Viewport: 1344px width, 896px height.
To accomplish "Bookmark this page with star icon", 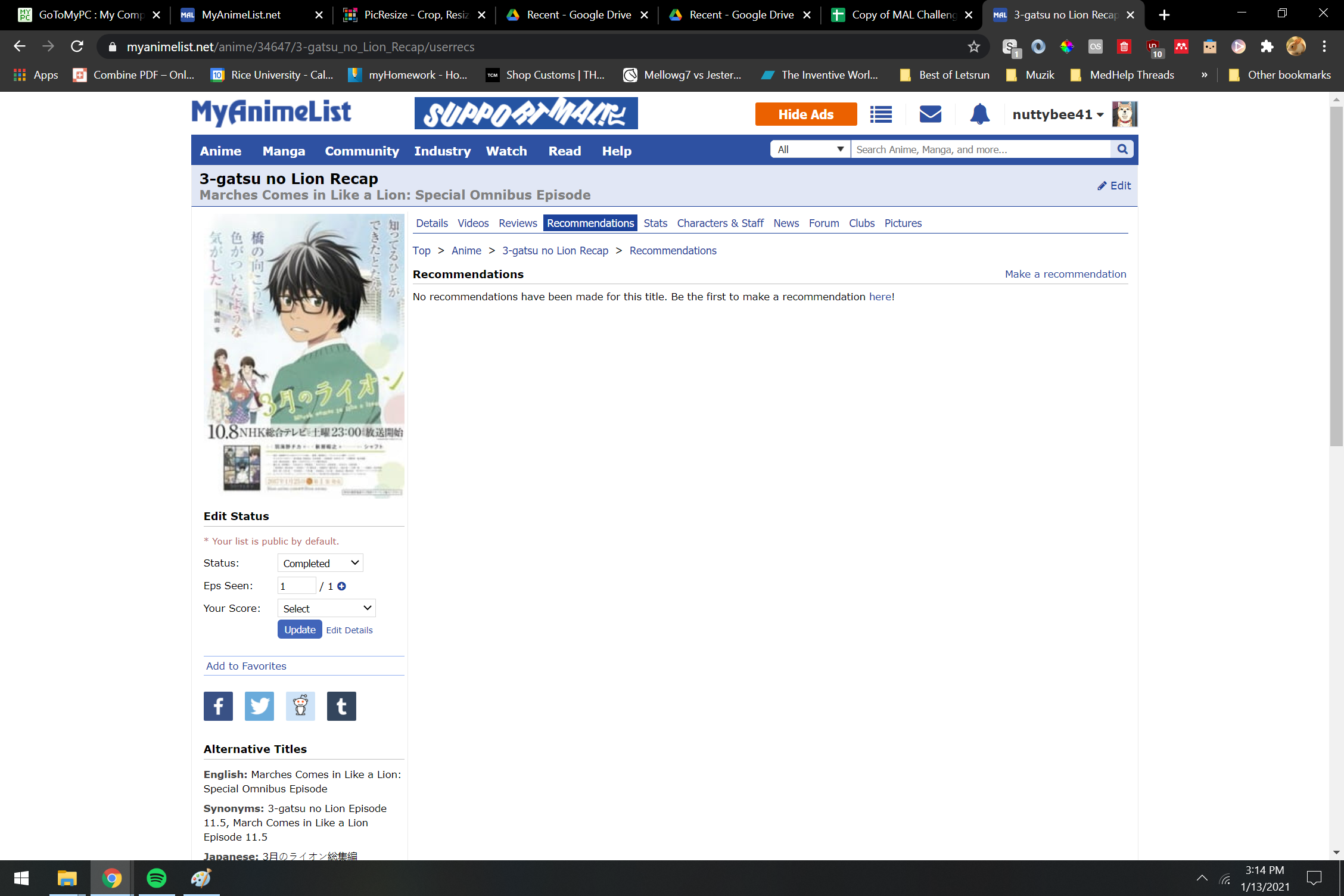I will (973, 46).
